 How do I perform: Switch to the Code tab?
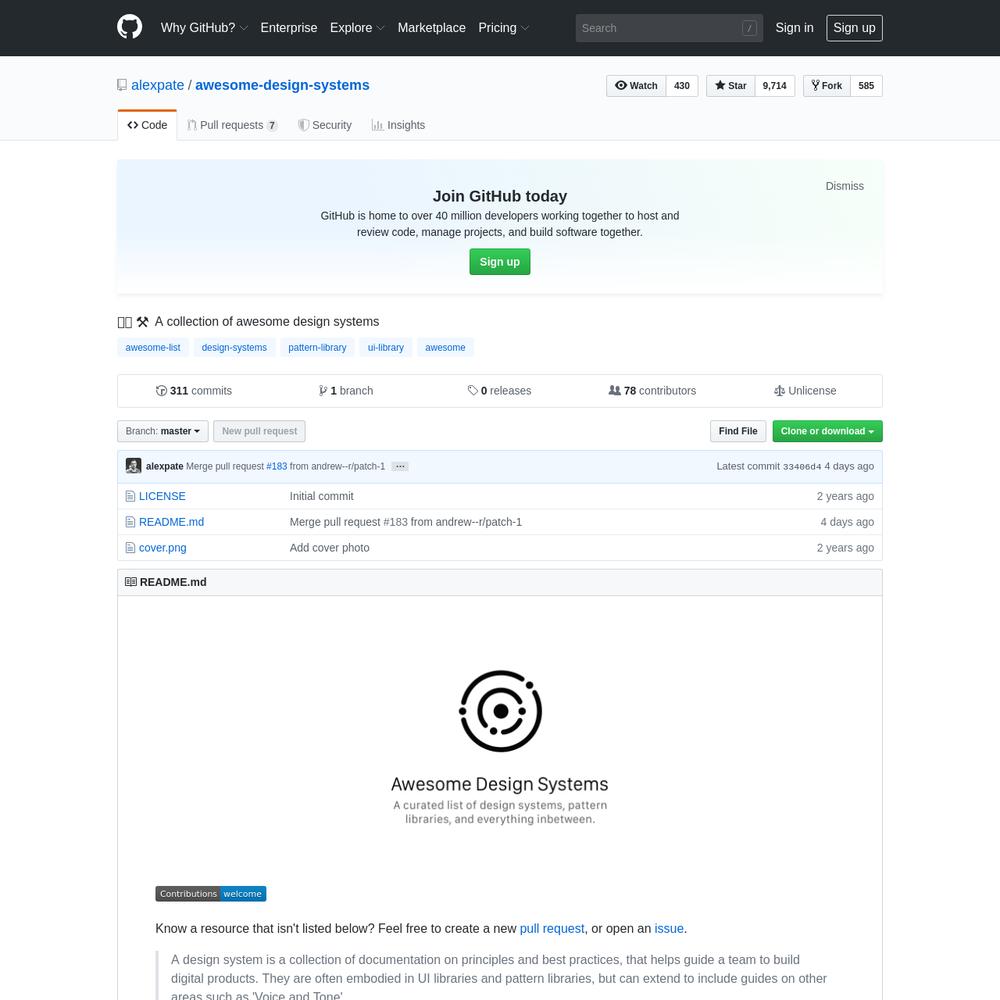point(147,125)
